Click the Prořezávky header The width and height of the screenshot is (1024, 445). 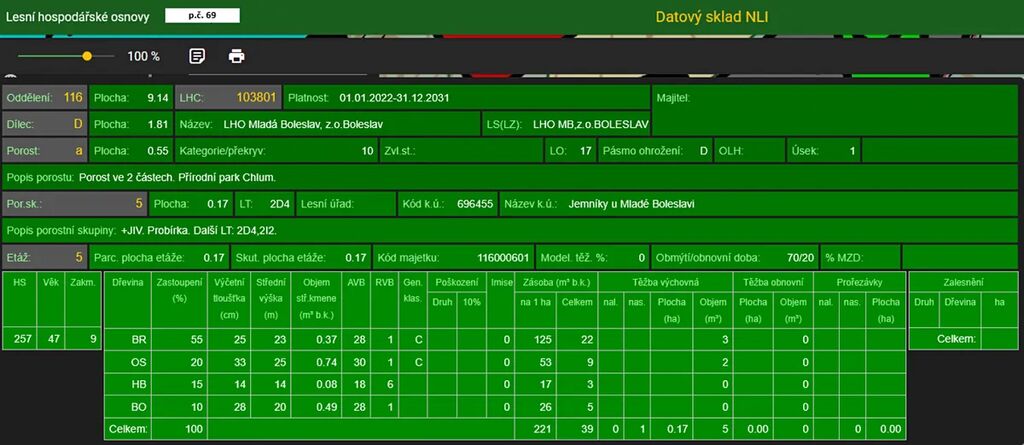tap(858, 282)
